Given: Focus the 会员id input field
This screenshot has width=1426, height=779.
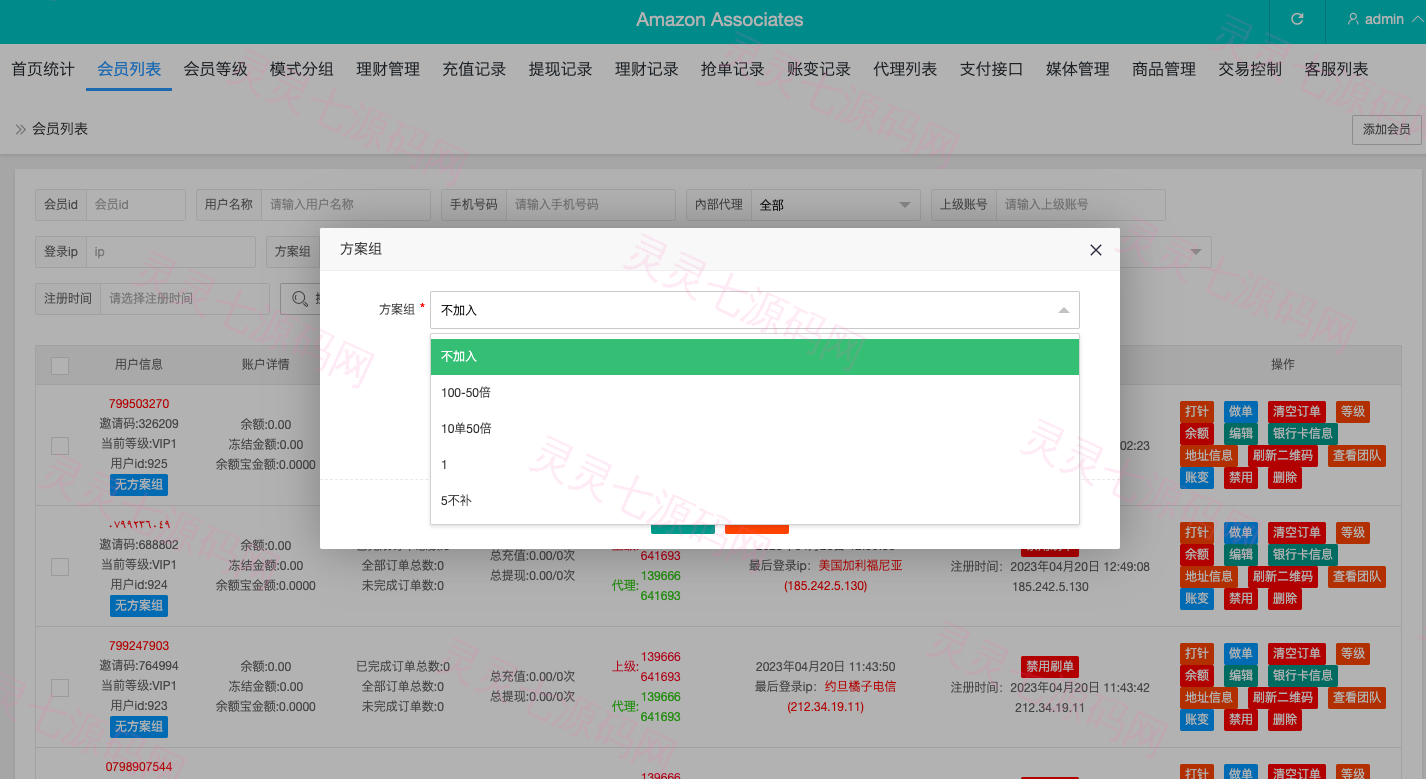Looking at the screenshot, I should [136, 204].
